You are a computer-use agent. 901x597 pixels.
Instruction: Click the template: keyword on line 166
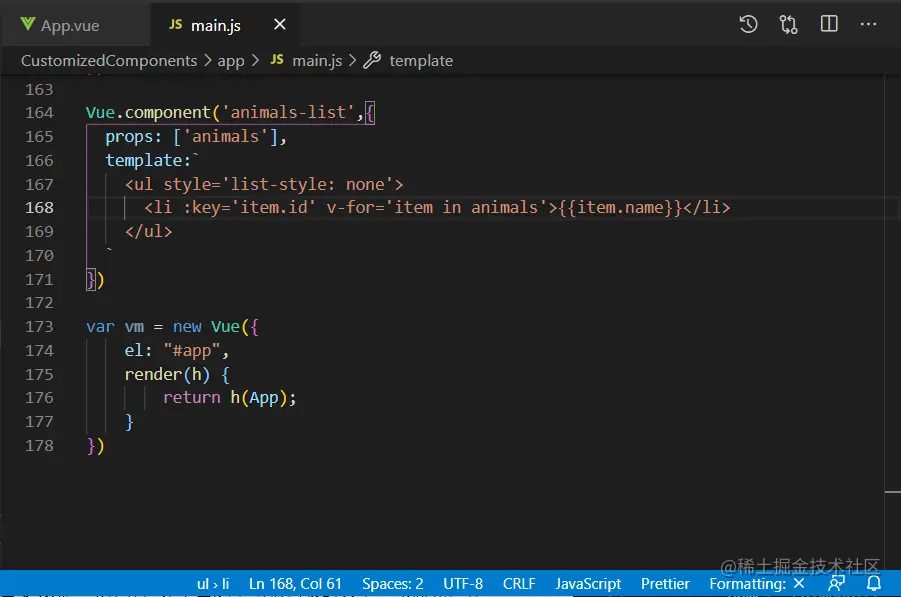(148, 160)
